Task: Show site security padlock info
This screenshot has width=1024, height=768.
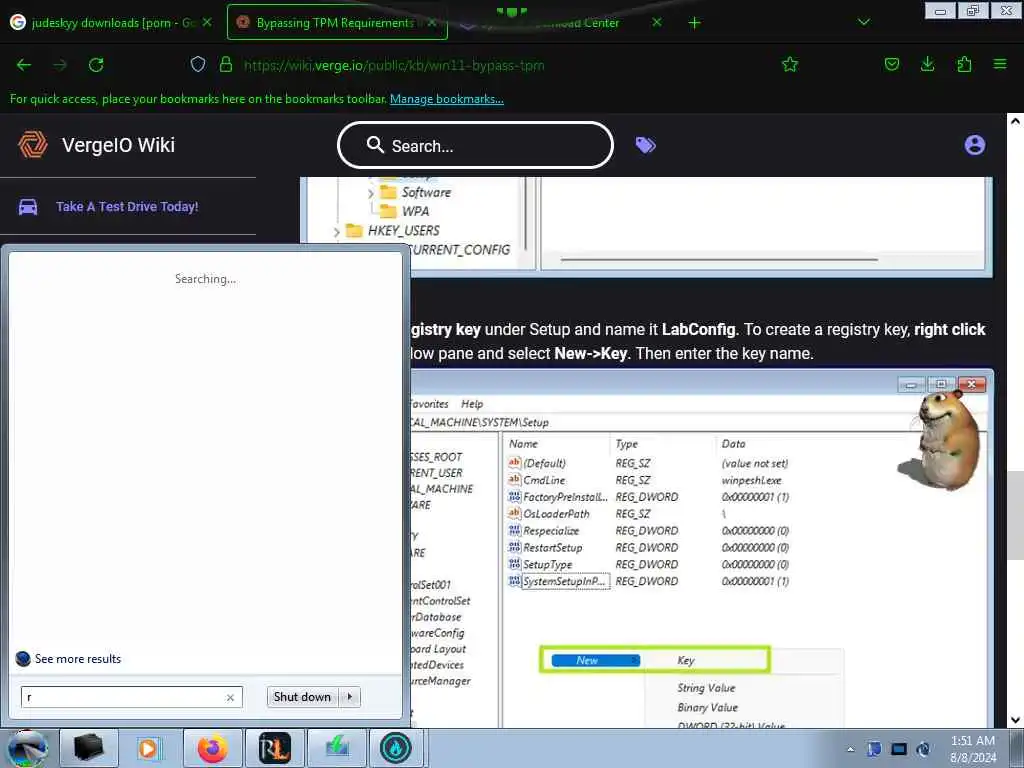Action: tap(226, 64)
